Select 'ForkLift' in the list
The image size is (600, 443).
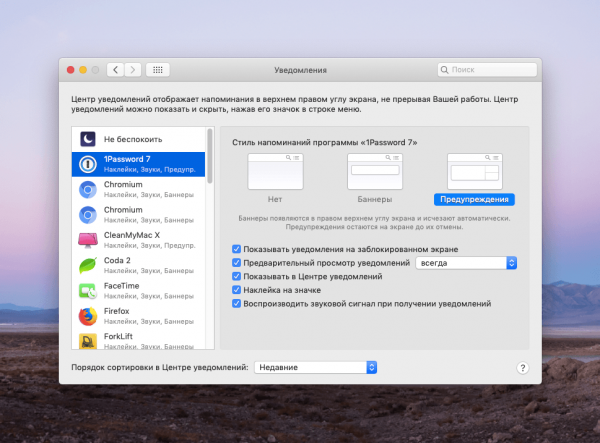[x=138, y=340]
